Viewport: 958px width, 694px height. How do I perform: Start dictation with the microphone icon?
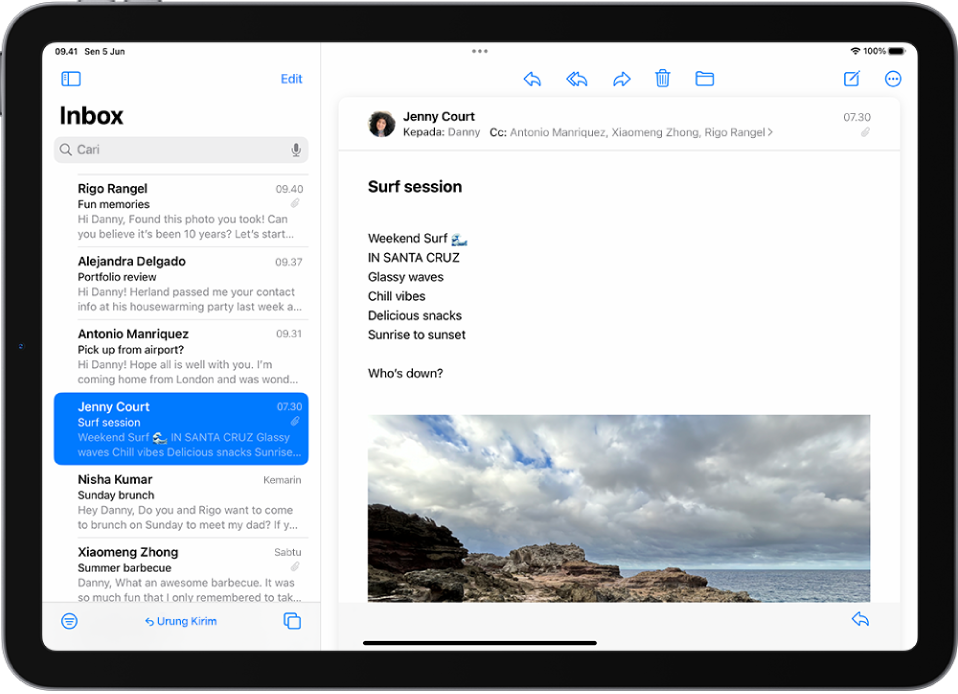click(x=296, y=149)
